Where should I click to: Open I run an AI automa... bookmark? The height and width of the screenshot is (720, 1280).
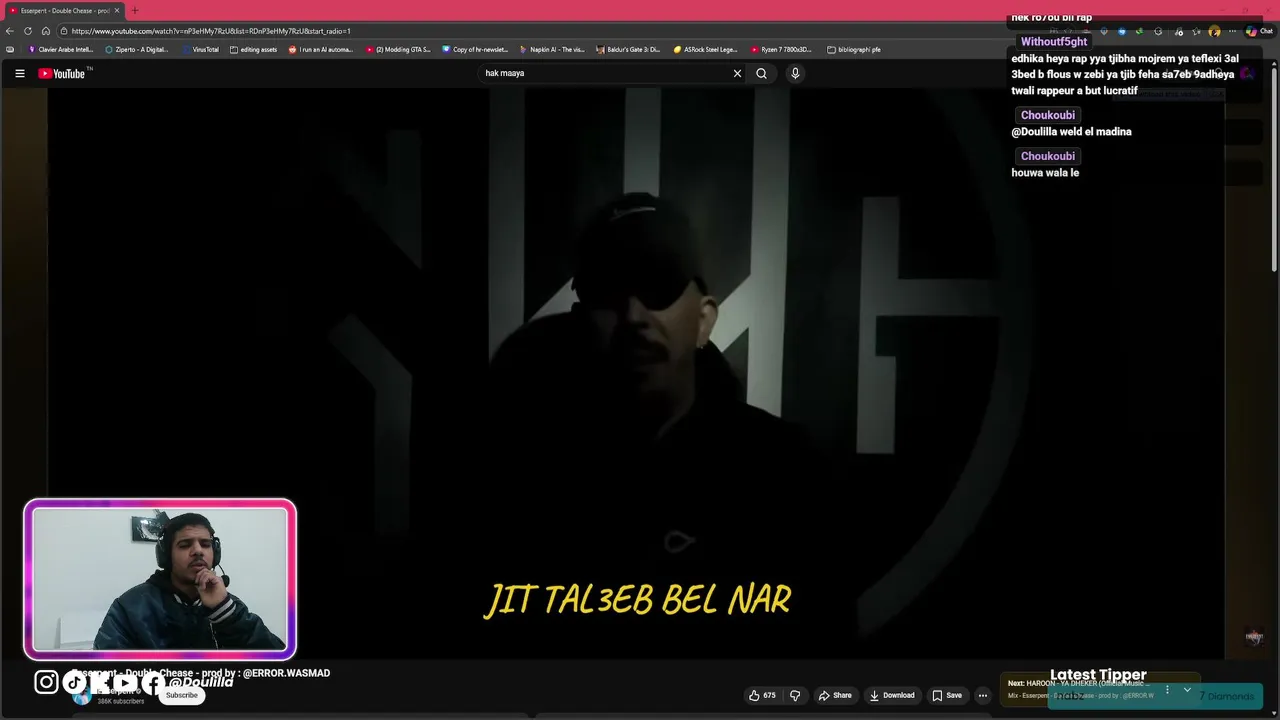321,49
